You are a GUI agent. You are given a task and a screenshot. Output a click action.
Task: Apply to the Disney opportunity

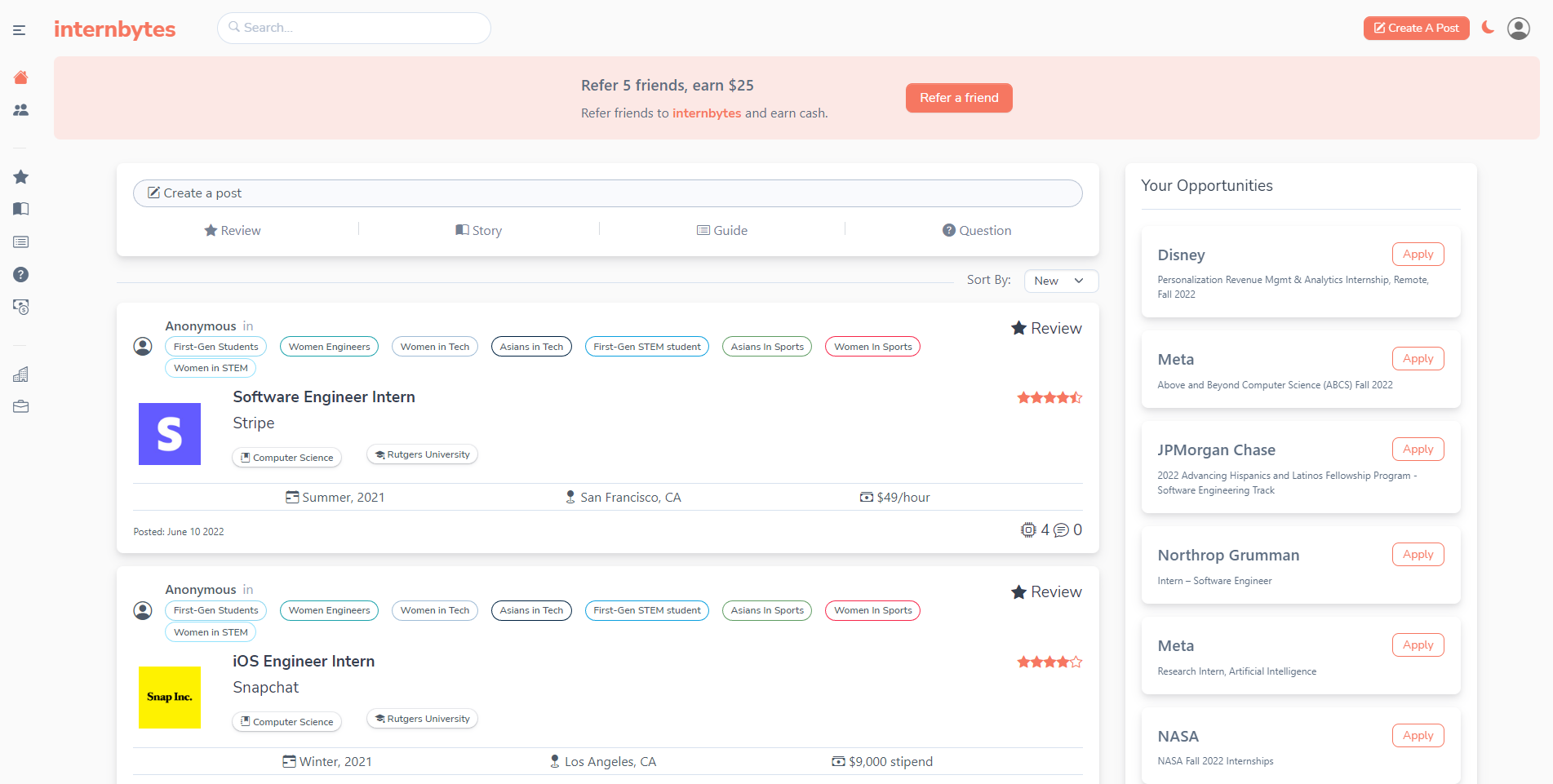[1418, 255]
